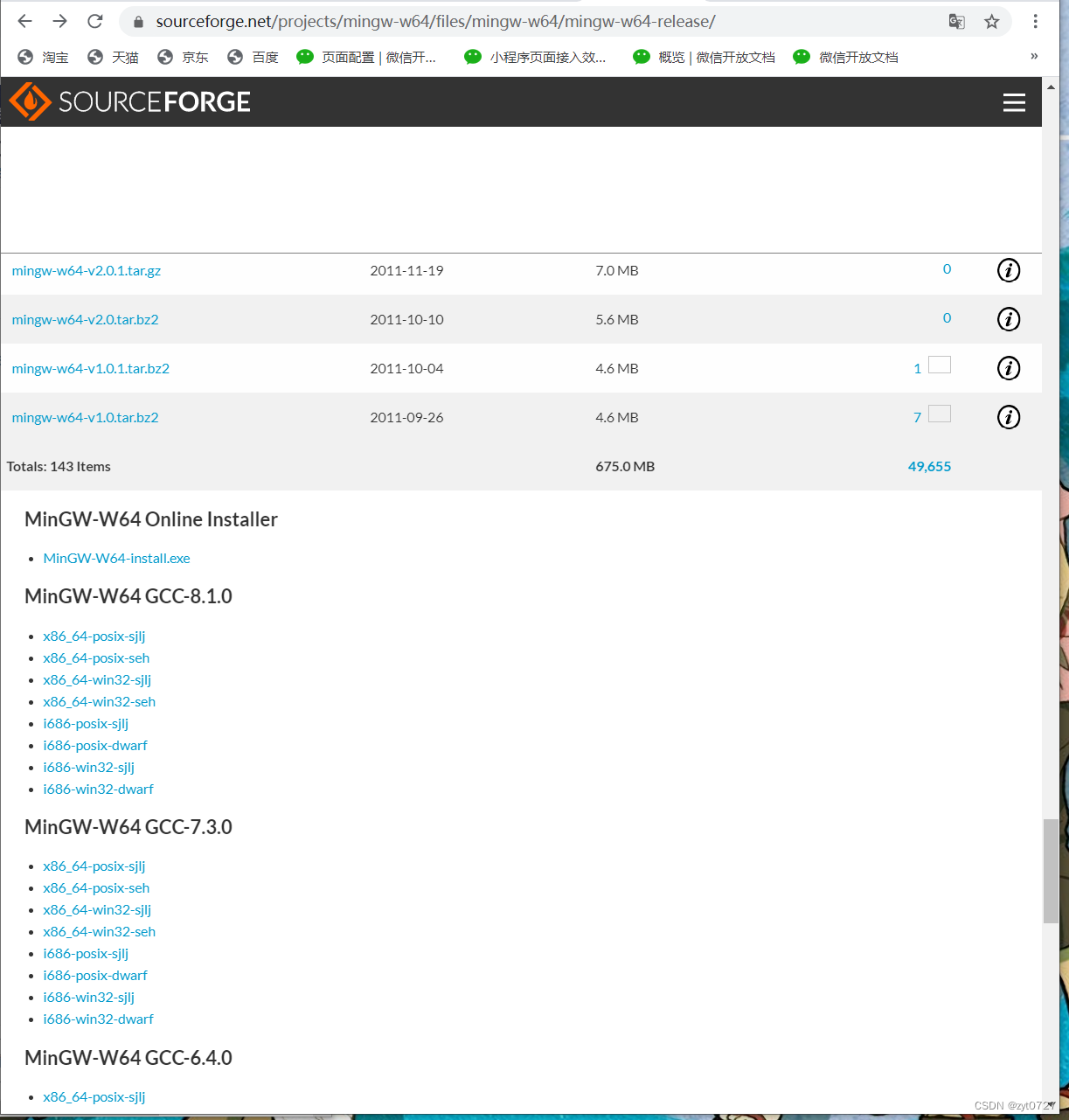Open the 概览 | 微信开放文档 bookmark
1069x1120 pixels.
704,57
